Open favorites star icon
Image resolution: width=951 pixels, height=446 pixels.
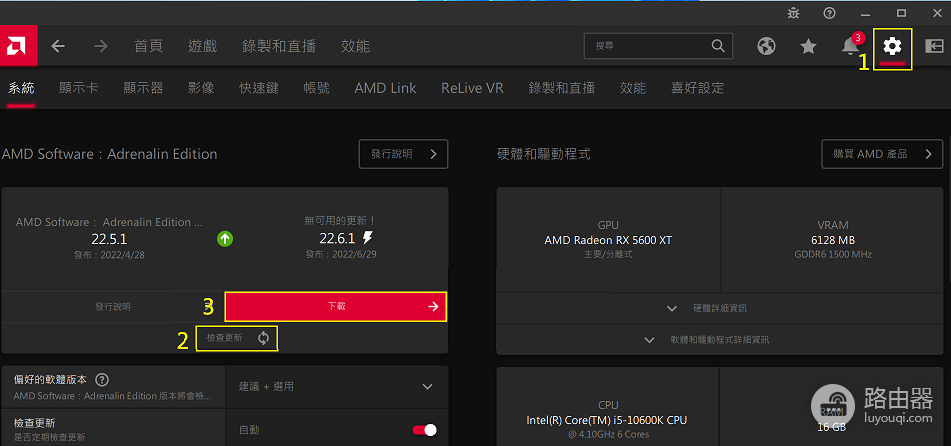tap(808, 46)
